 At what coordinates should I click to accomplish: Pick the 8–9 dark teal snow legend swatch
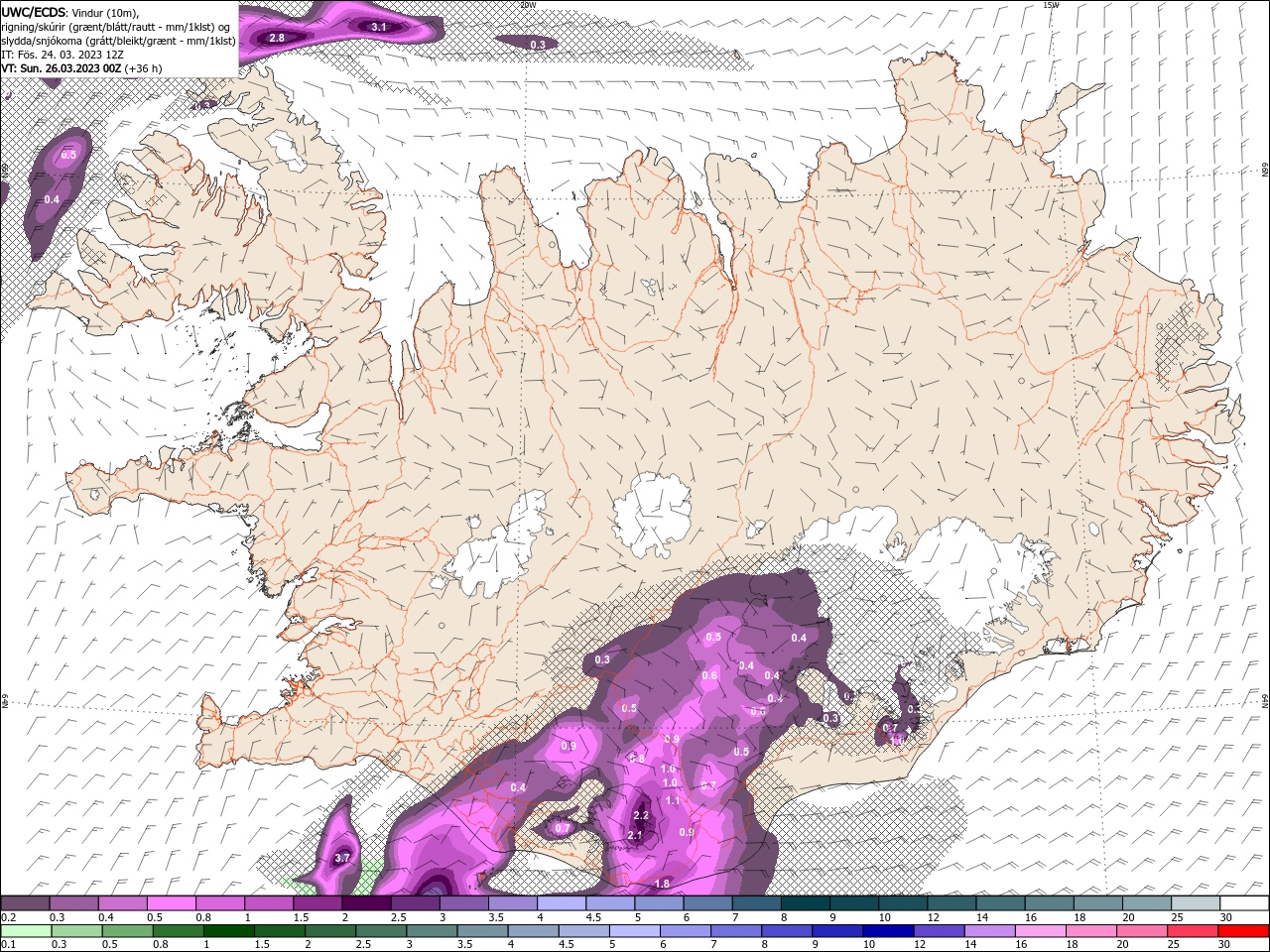coord(806,903)
